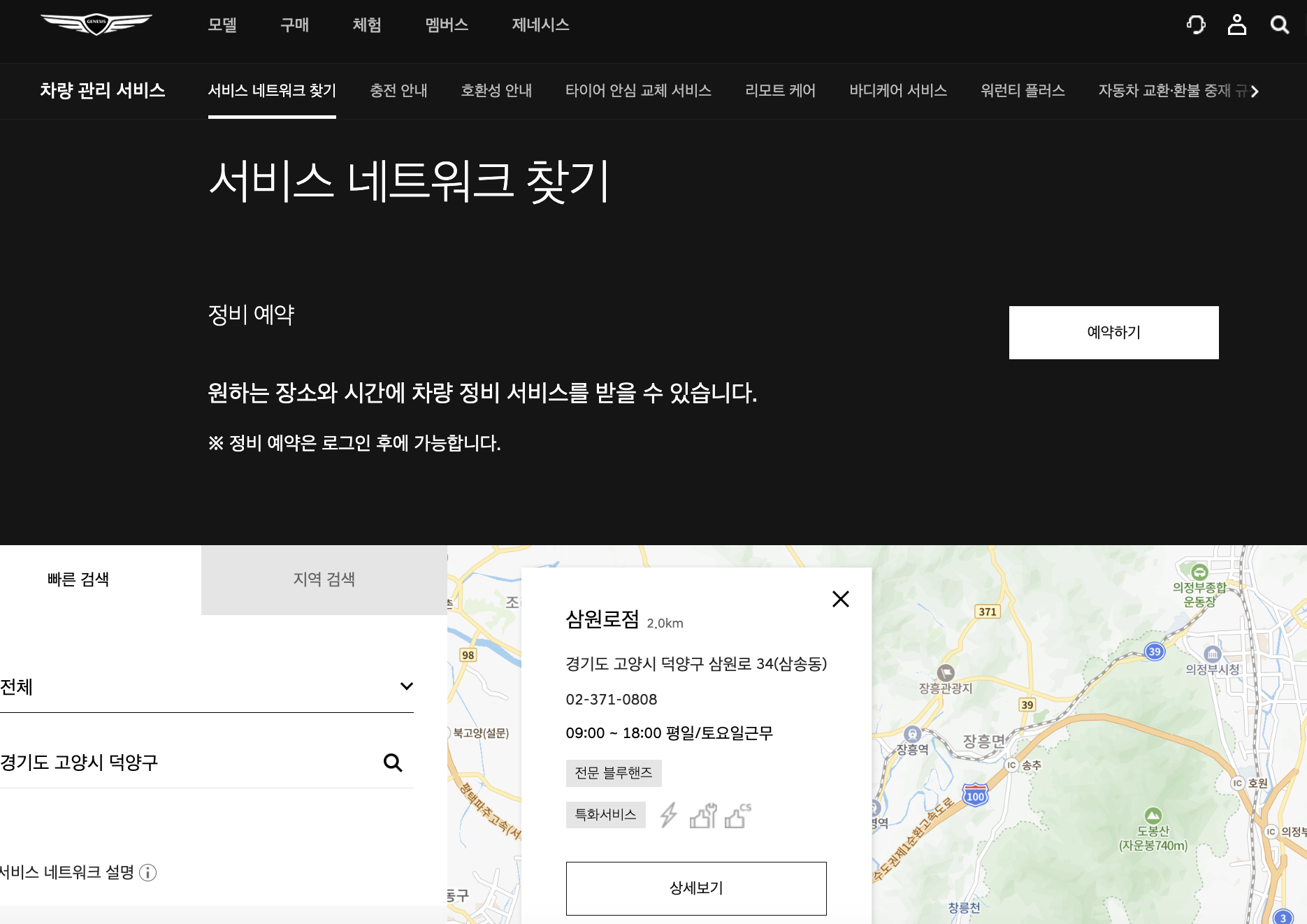
Task: Click the lightning bolt service icon
Action: (669, 815)
